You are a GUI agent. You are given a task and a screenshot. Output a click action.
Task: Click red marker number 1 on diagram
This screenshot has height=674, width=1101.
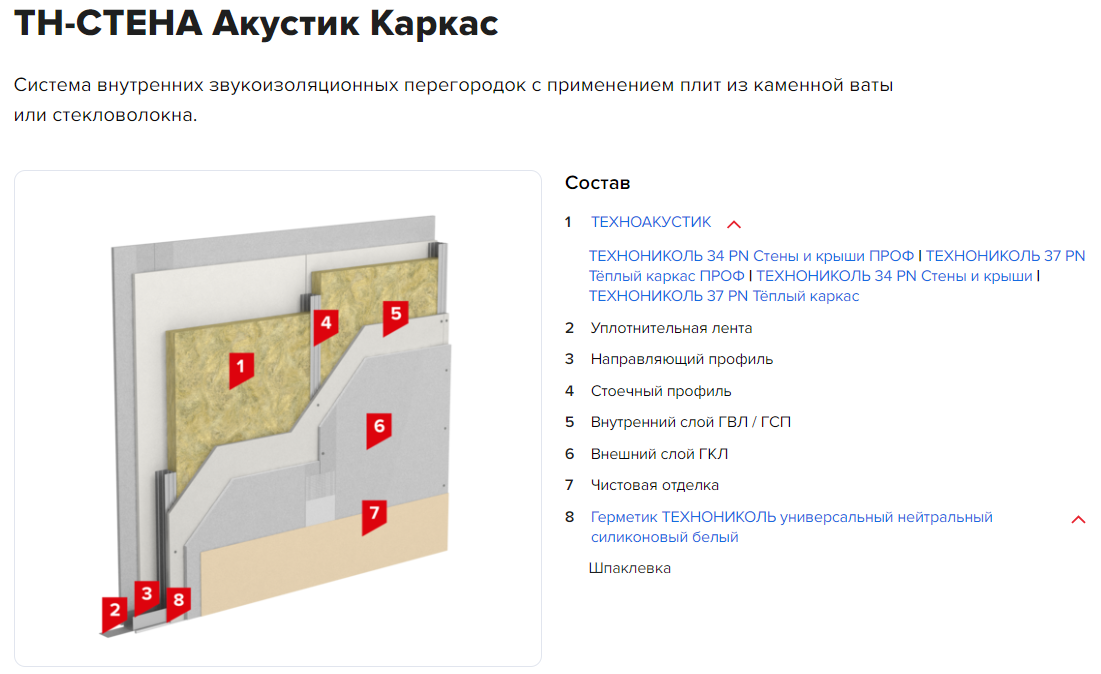click(x=241, y=370)
